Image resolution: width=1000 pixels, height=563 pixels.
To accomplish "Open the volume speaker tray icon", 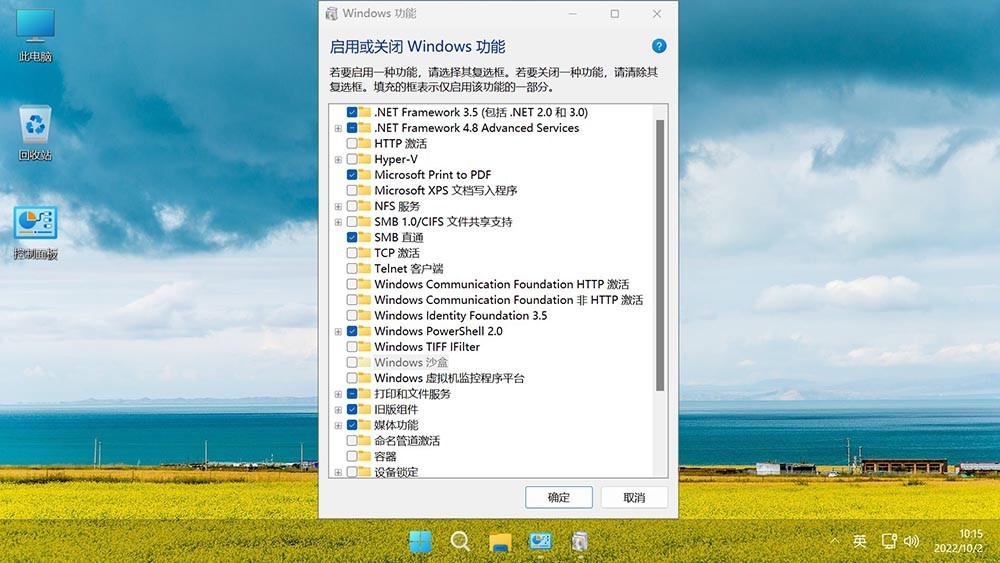I will point(911,541).
